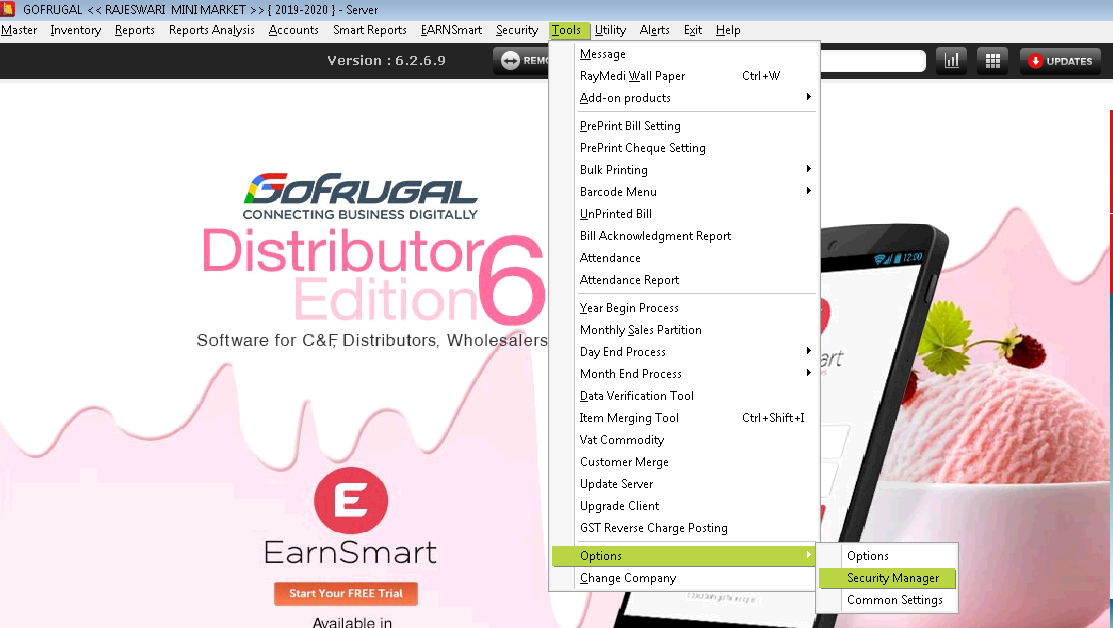Click Start Your FREE Trial button
Viewport: 1113px width, 628px height.
click(345, 594)
